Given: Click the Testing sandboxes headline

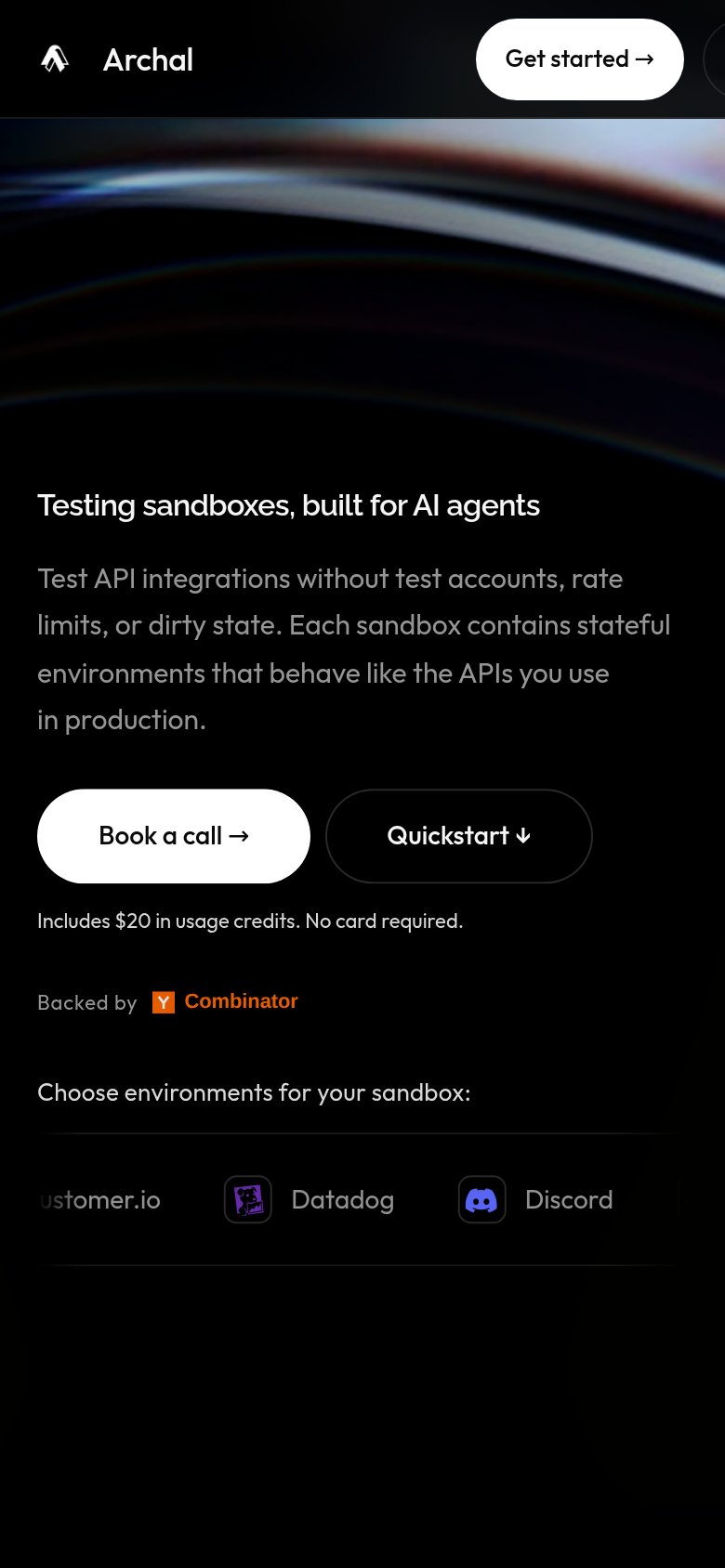Looking at the screenshot, I should (288, 505).
